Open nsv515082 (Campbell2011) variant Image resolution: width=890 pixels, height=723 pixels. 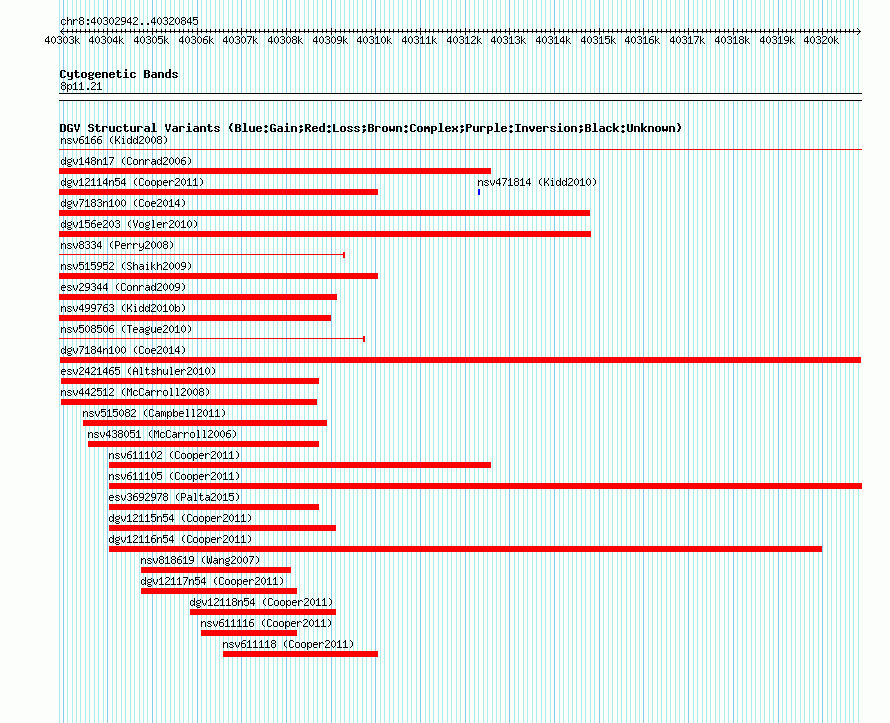pos(154,413)
